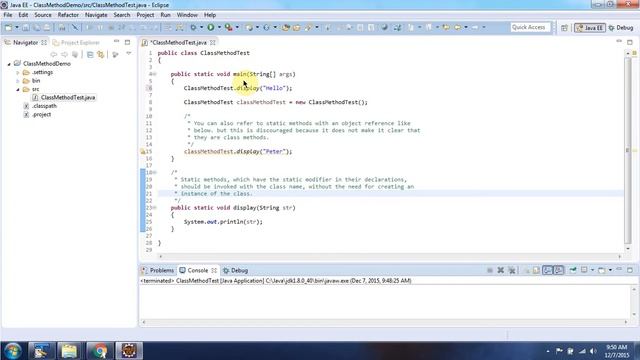This screenshot has height=360, width=640.
Task: Click the warning marker on line 15
Action: (143, 151)
